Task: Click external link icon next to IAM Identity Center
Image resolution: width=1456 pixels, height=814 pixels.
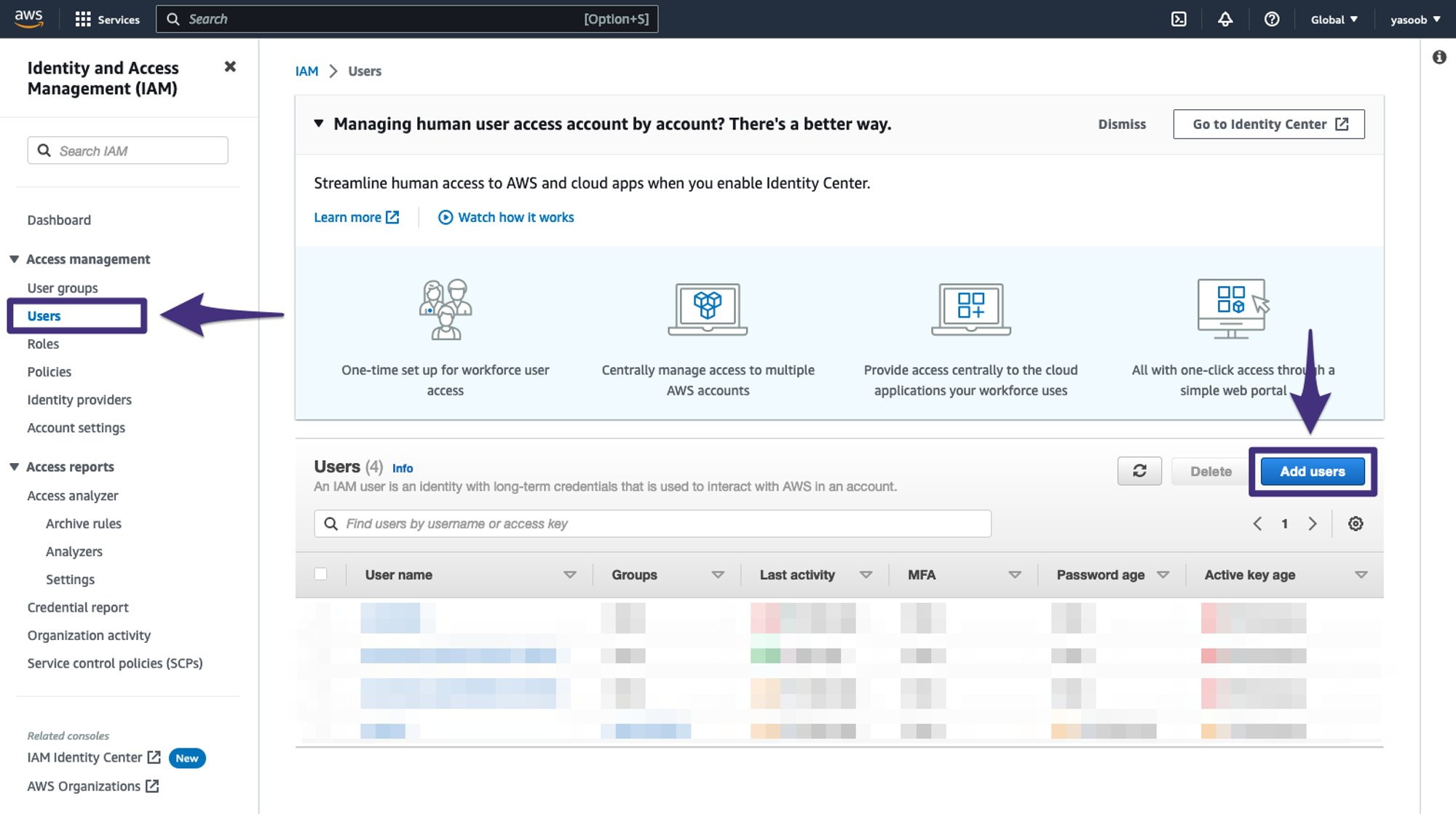Action: pyautogui.click(x=154, y=757)
